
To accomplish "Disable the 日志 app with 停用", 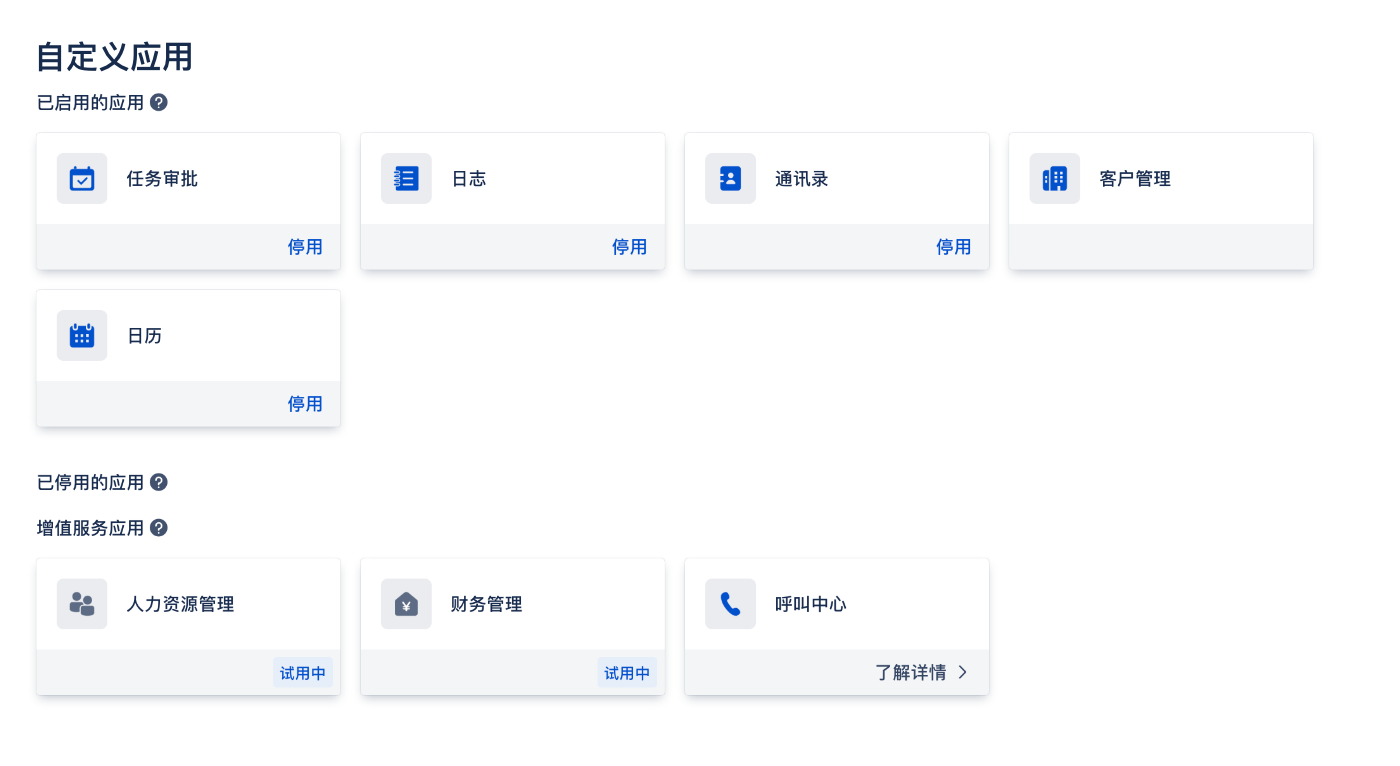I will click(629, 247).
